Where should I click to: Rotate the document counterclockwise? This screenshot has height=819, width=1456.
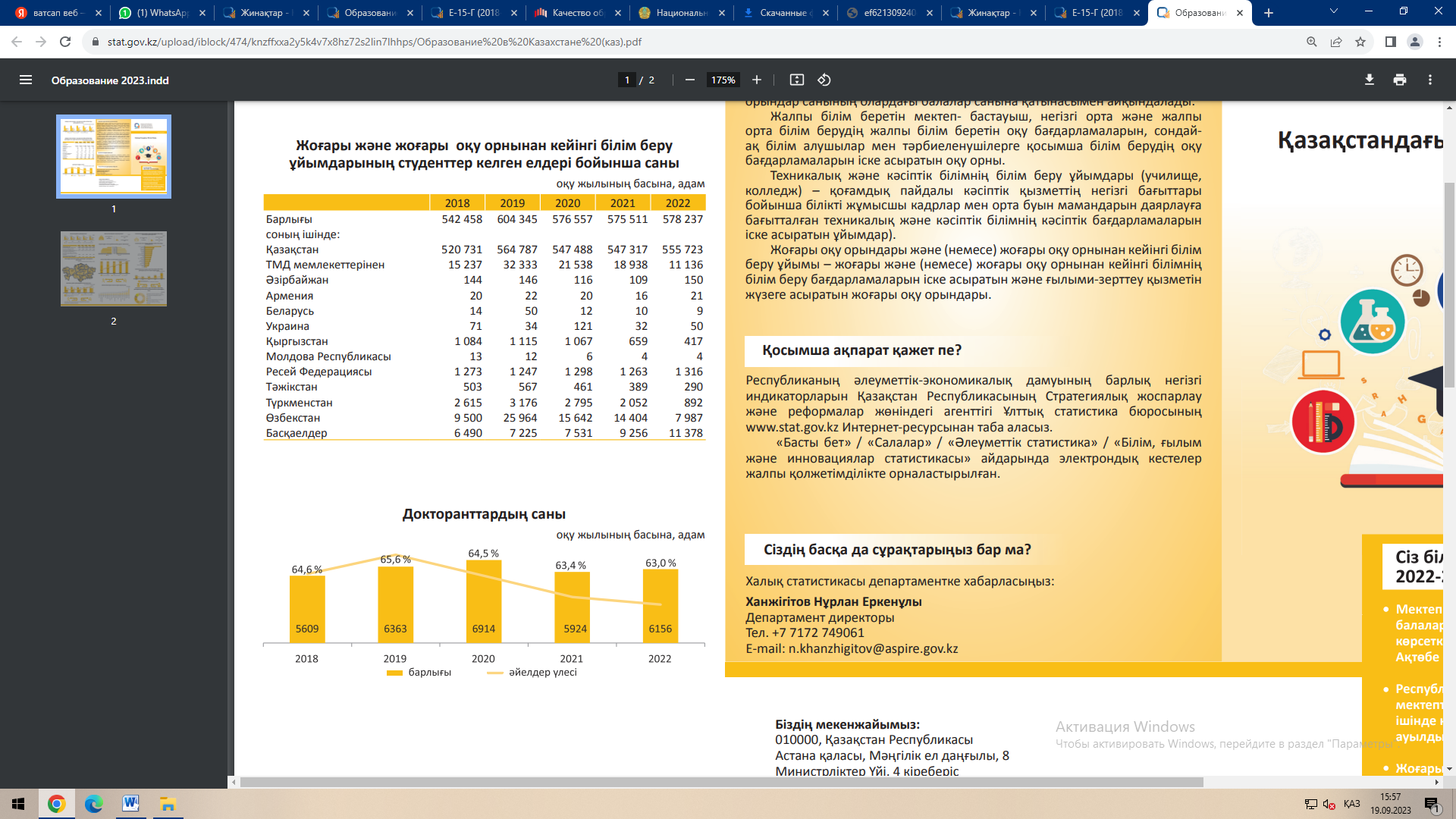click(x=824, y=80)
